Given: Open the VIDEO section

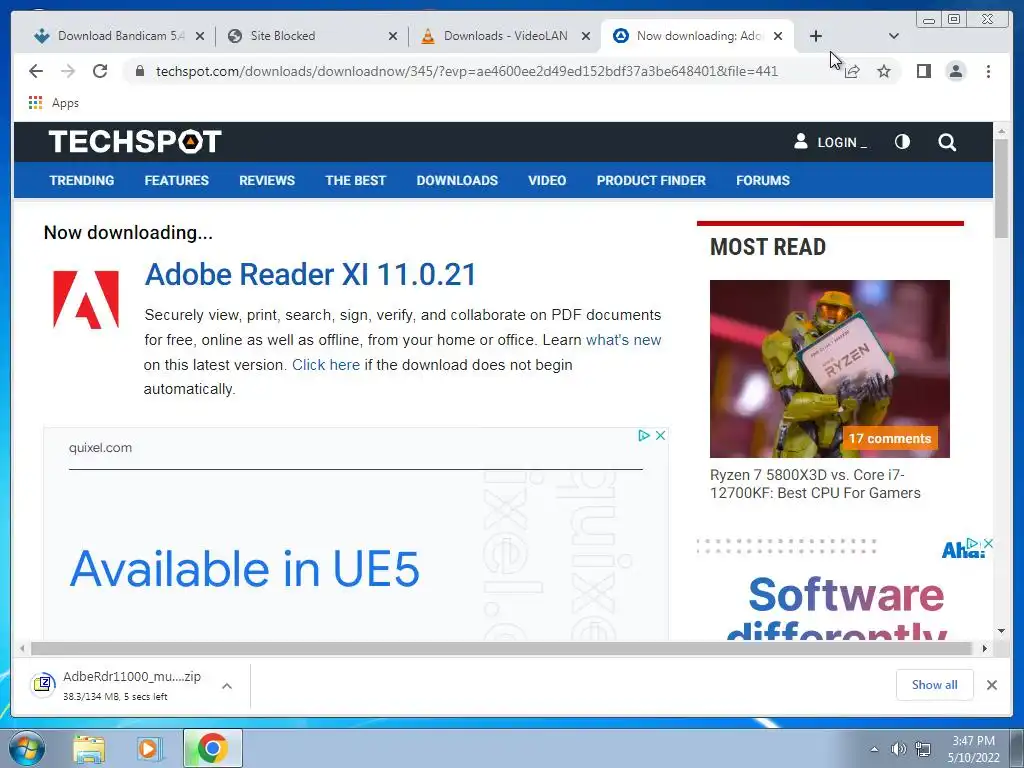Looking at the screenshot, I should (x=547, y=180).
